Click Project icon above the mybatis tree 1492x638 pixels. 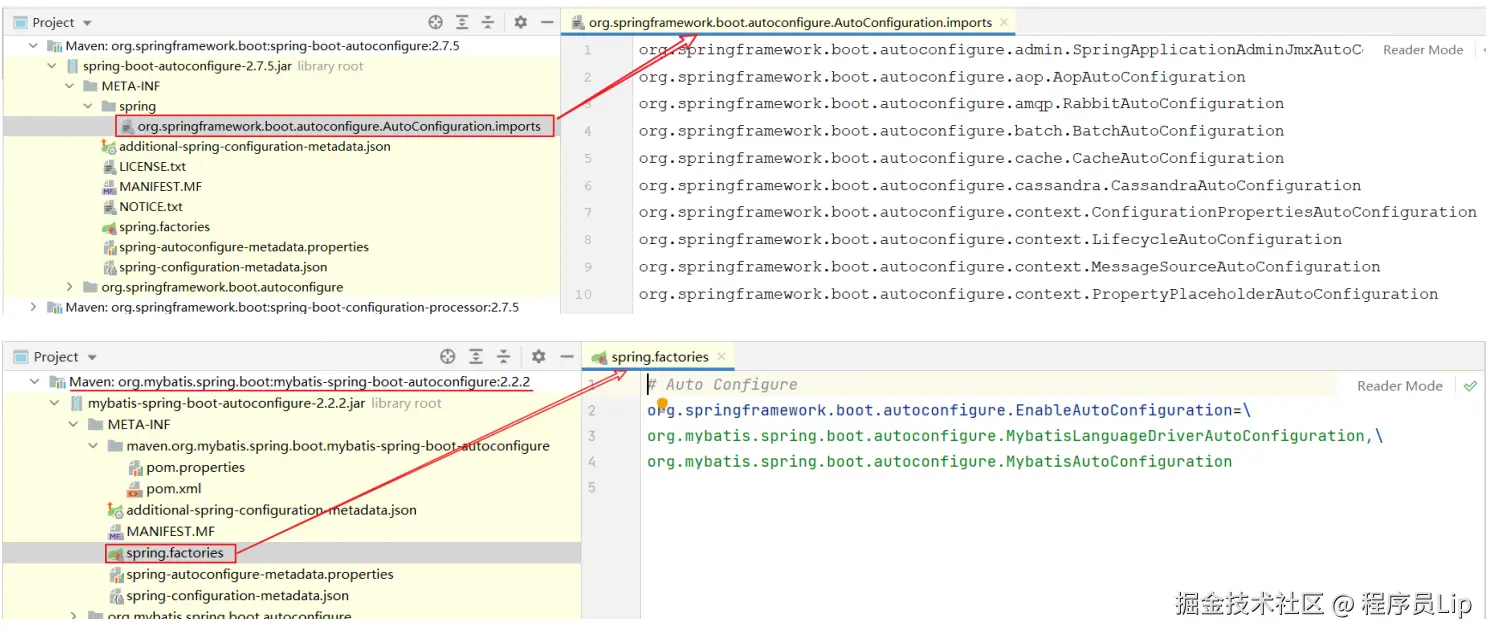21,356
